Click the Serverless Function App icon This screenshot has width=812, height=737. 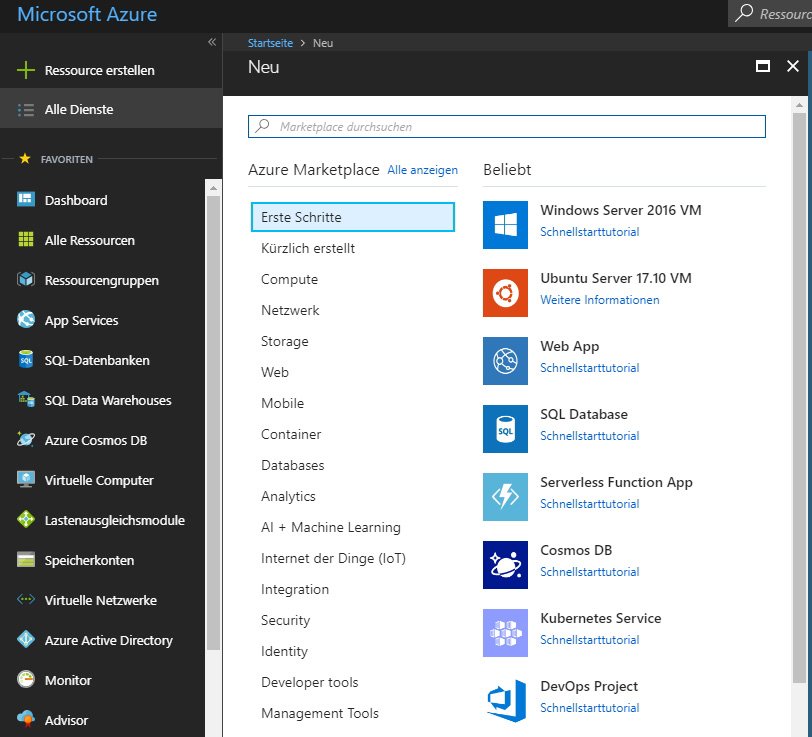coord(505,497)
